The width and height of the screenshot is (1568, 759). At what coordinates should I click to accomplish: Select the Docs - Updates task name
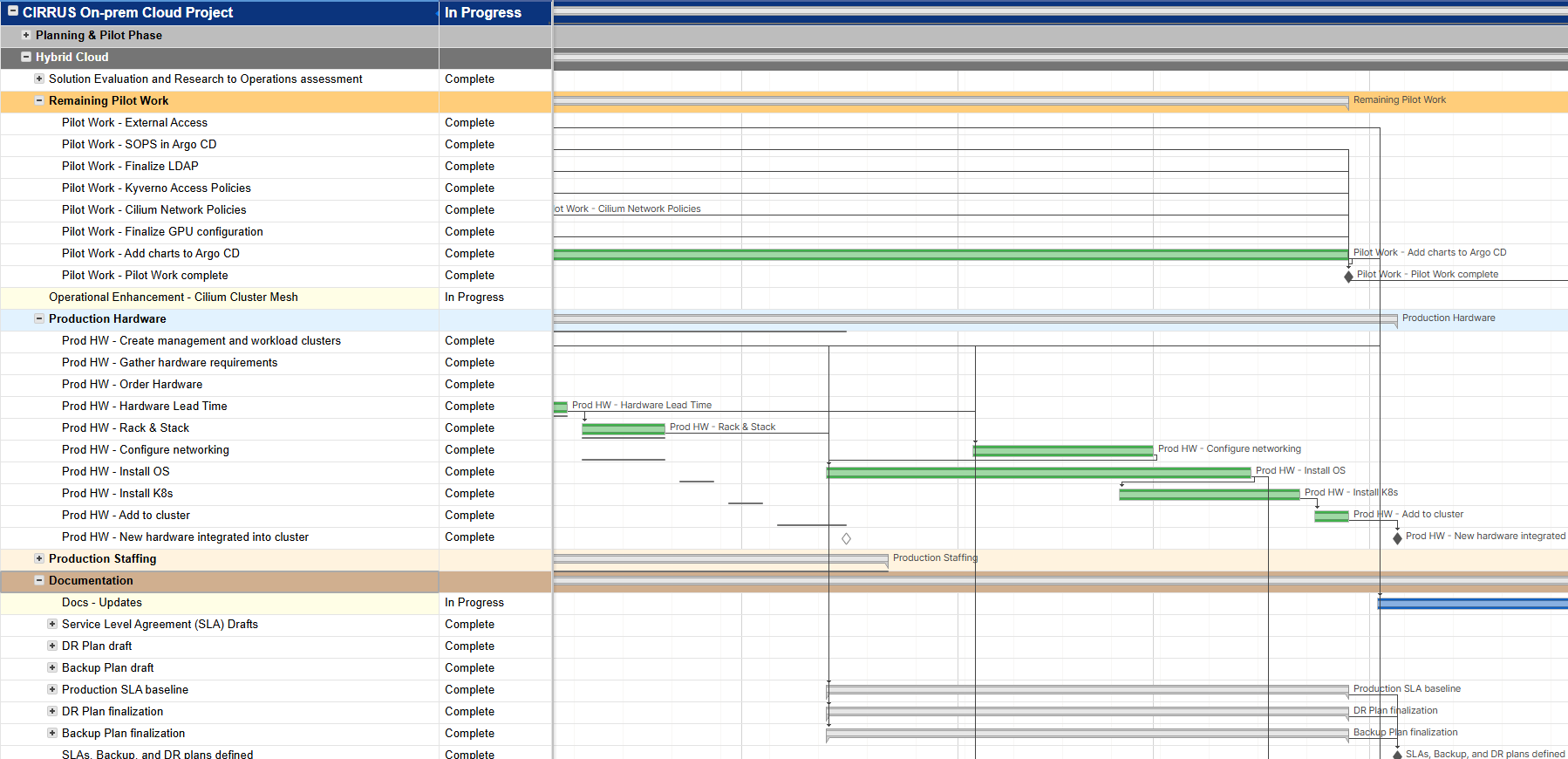[x=102, y=603]
